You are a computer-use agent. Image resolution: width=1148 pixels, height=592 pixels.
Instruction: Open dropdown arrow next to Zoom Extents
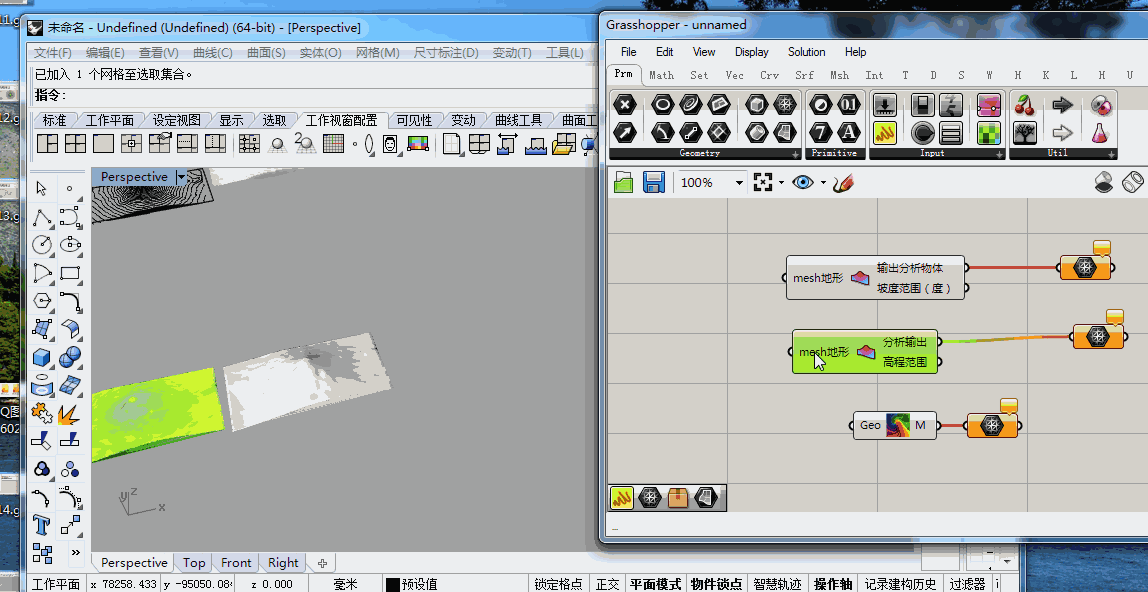tap(782, 183)
